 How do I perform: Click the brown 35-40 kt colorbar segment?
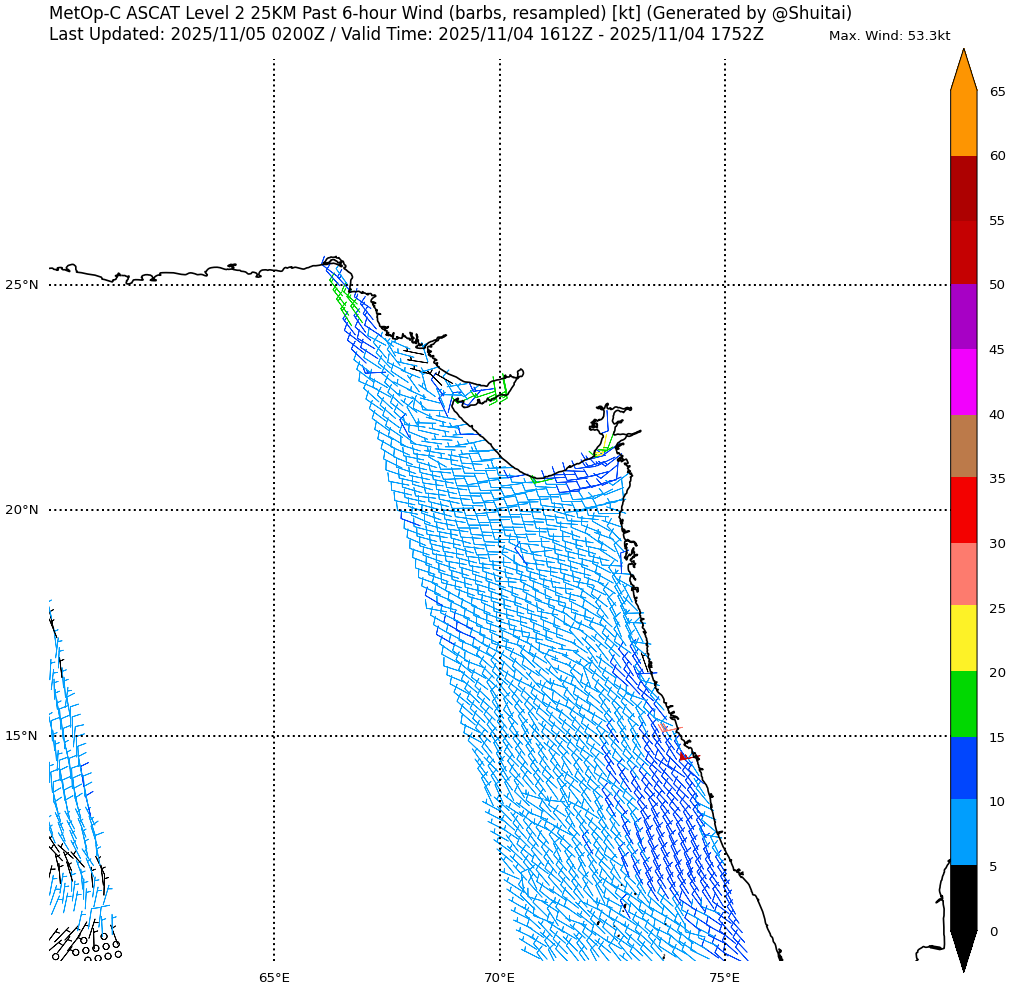[963, 446]
